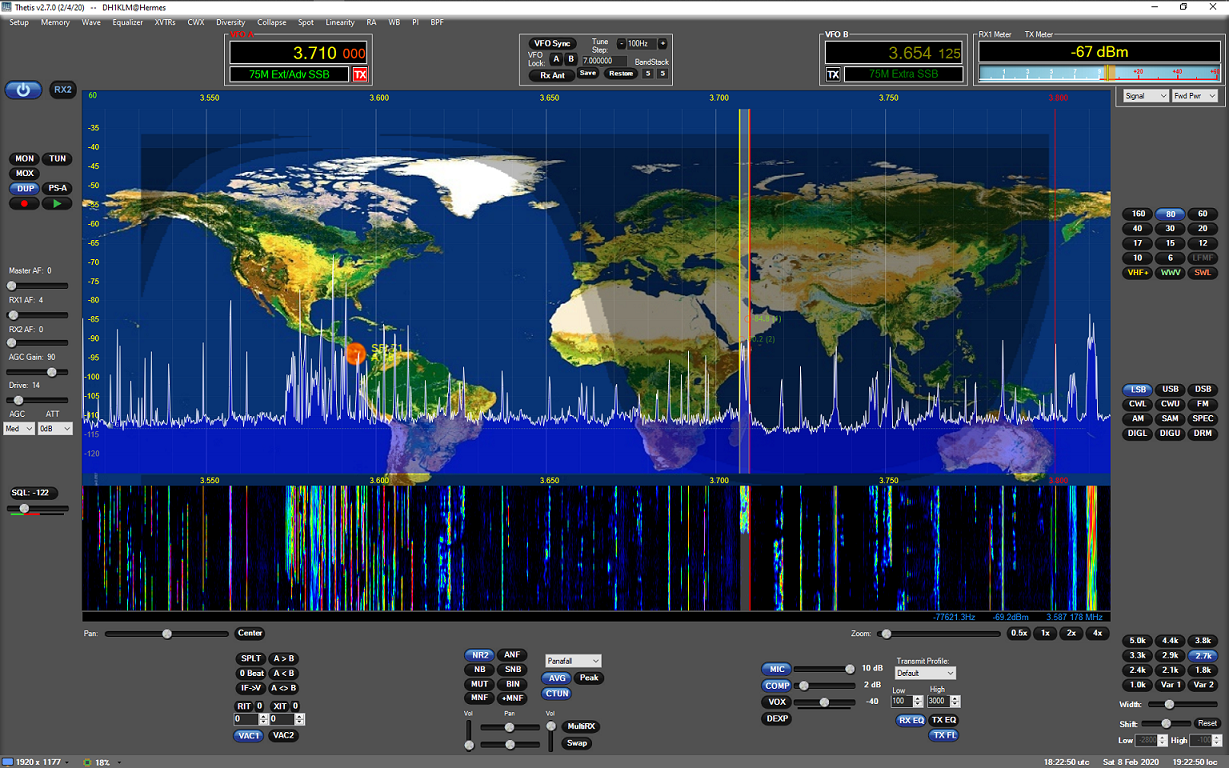The height and width of the screenshot is (768, 1229).
Task: Click the Center pan button
Action: 250,633
